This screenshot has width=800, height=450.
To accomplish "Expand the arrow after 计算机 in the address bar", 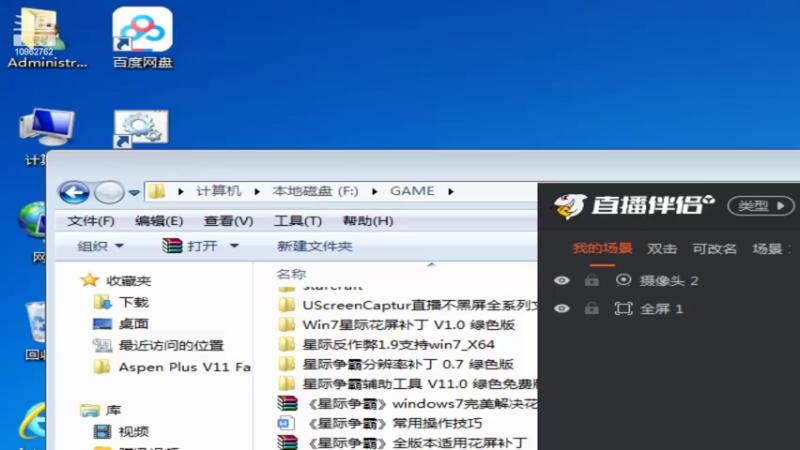I will [257, 192].
